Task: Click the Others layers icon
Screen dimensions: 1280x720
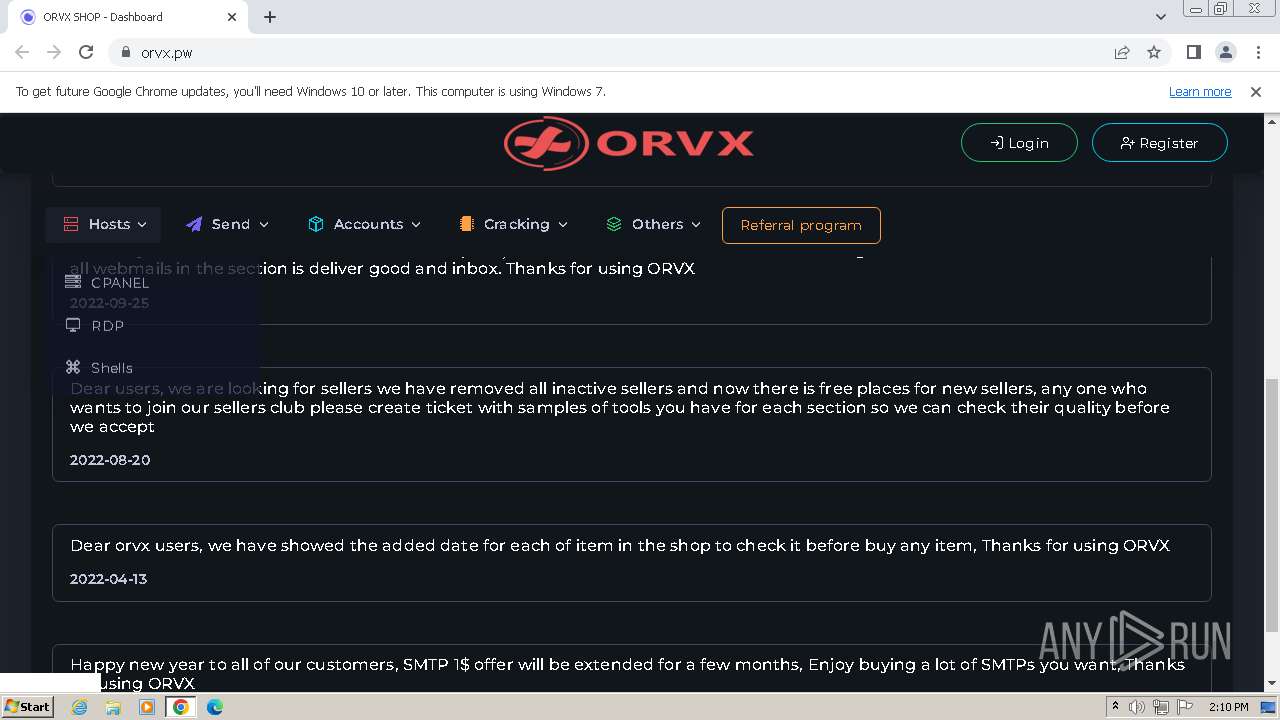Action: point(614,224)
